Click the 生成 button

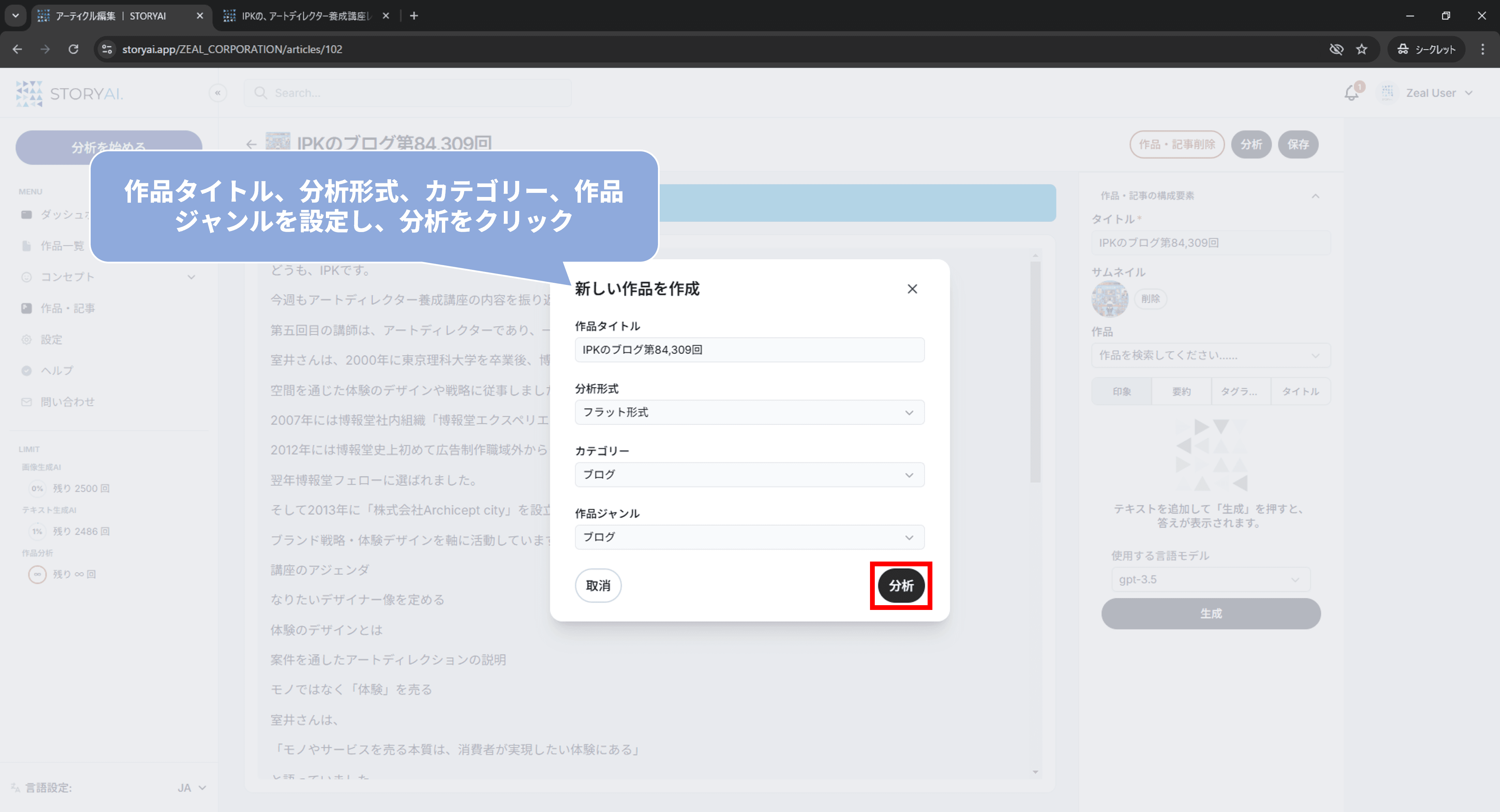click(1211, 613)
